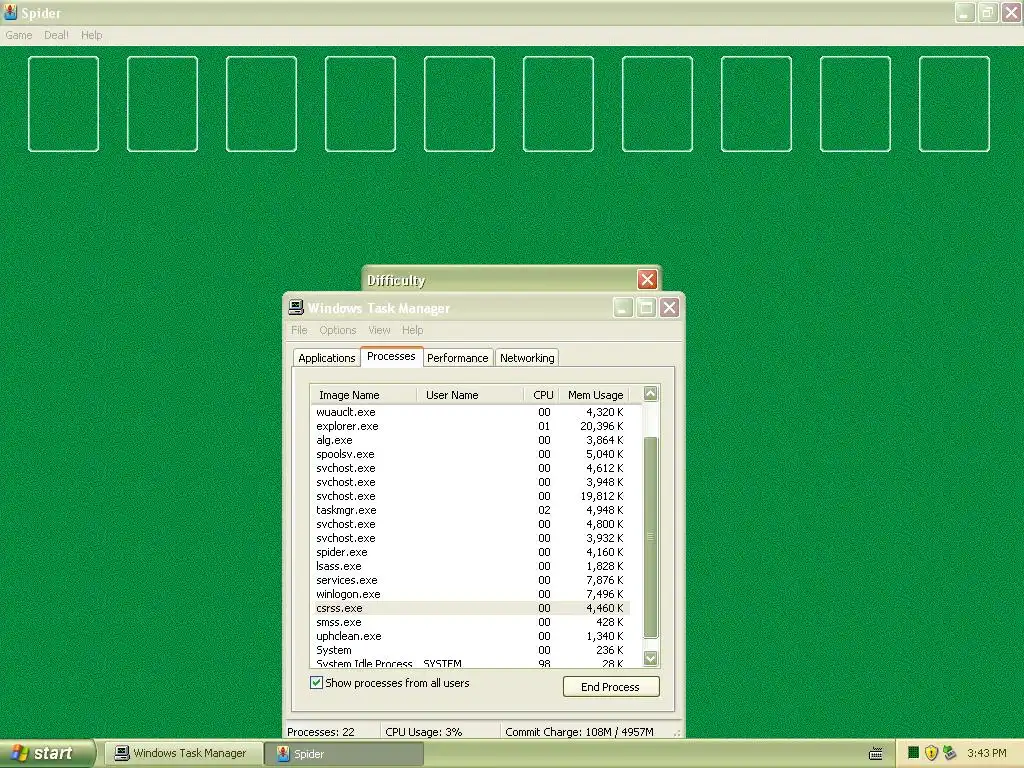Sort by Image Name column header

point(363,395)
